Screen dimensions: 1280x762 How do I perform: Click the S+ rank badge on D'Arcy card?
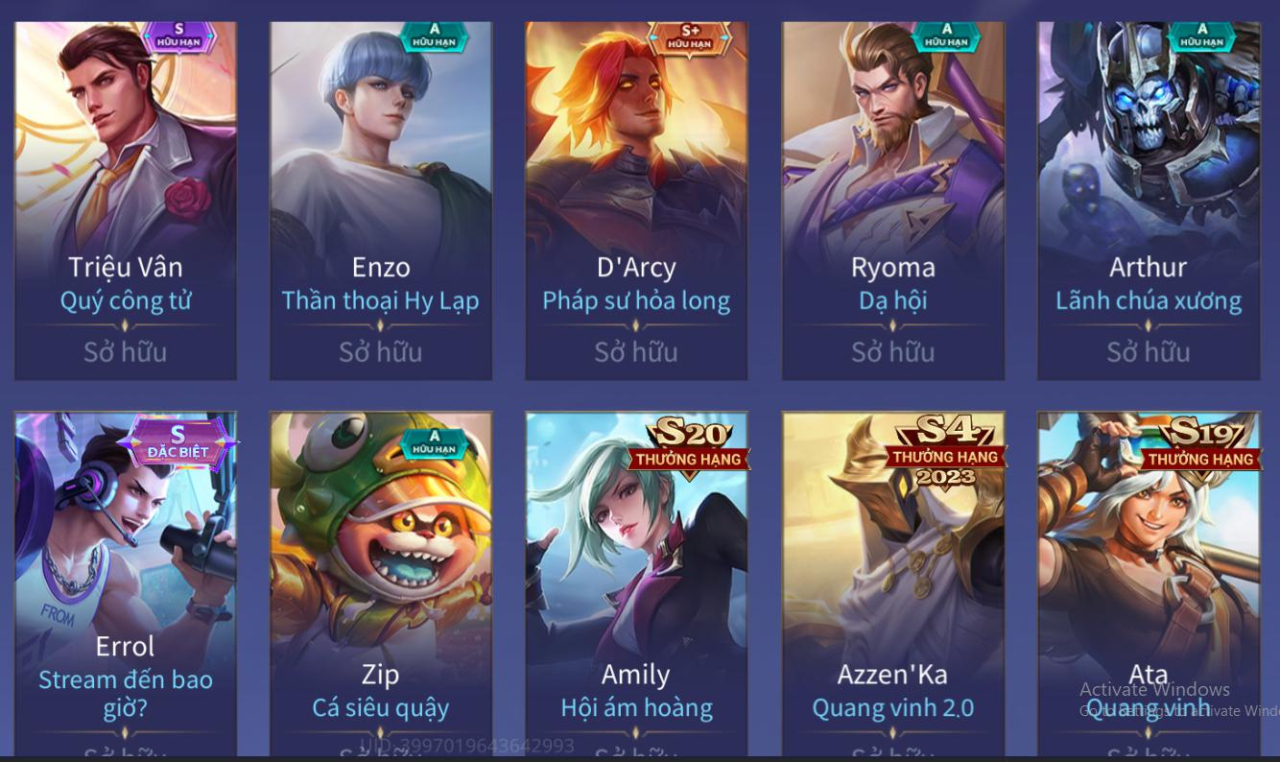(690, 38)
